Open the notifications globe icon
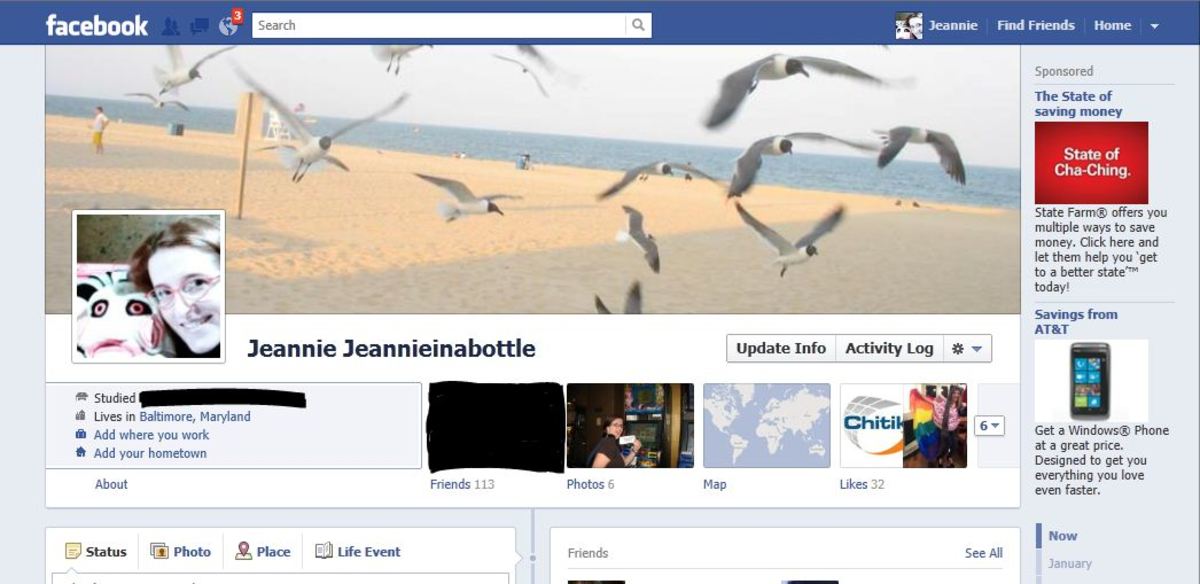 click(227, 26)
